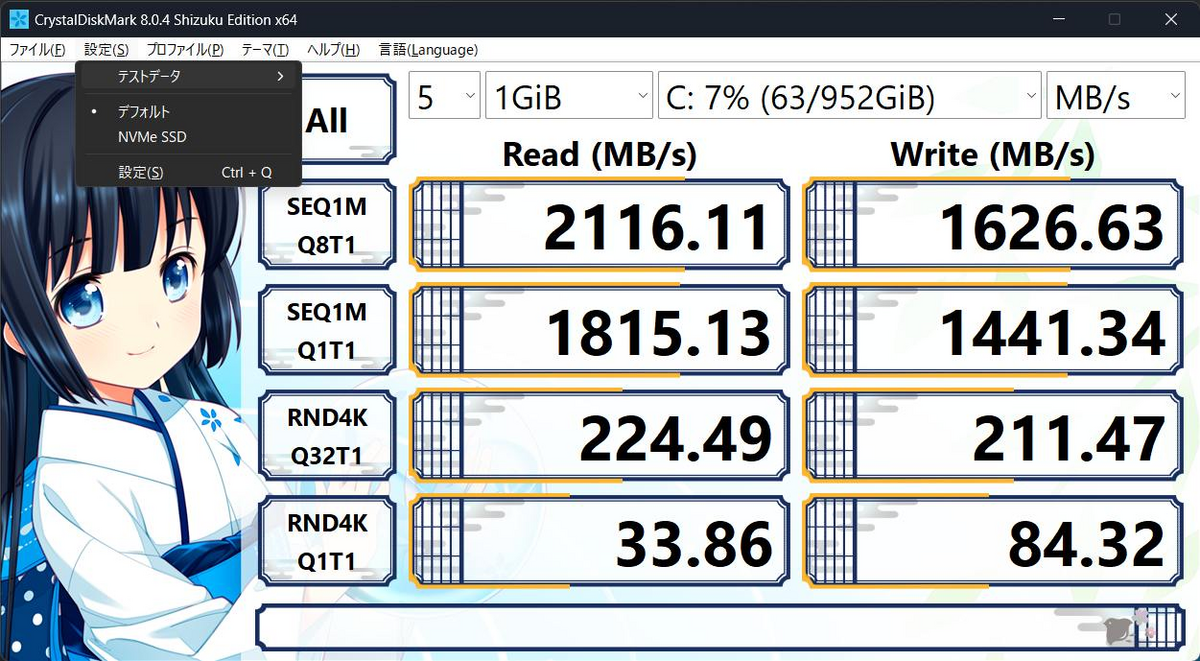Run the SEQ1M Q1T1 test

pos(327,331)
